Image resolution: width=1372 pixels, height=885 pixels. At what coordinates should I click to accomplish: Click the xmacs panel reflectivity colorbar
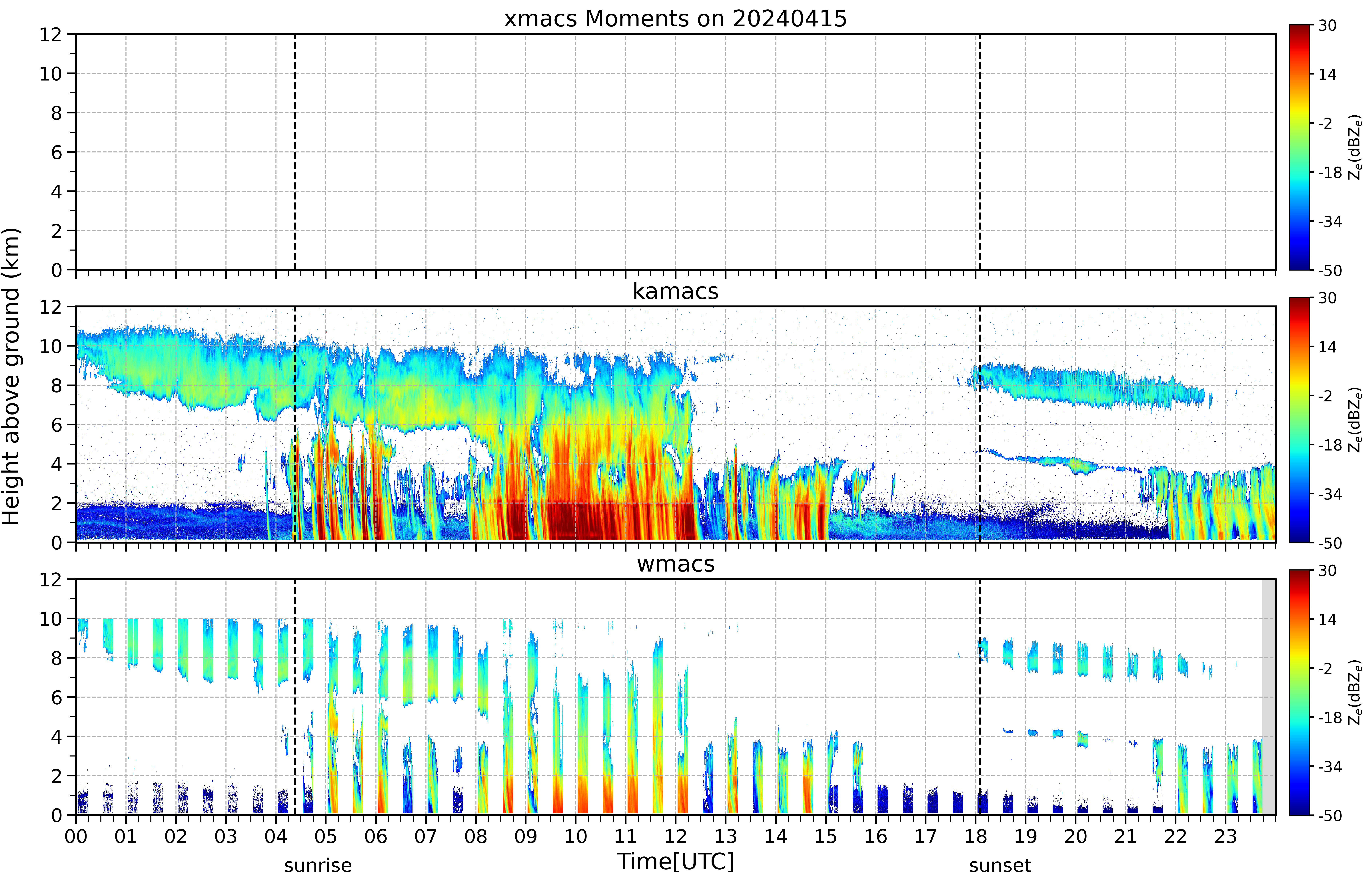(1300, 147)
